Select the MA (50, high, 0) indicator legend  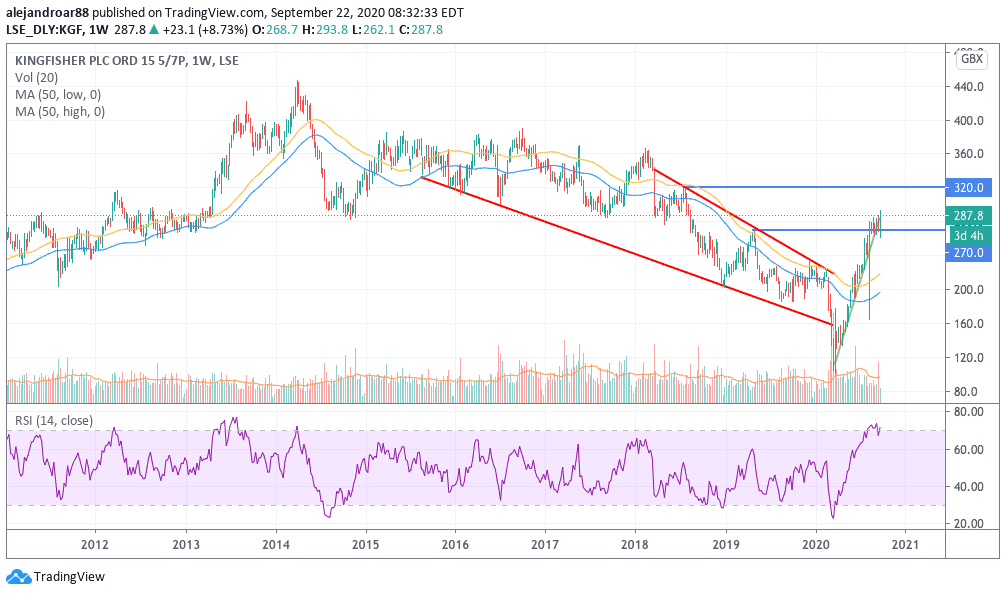tap(60, 112)
